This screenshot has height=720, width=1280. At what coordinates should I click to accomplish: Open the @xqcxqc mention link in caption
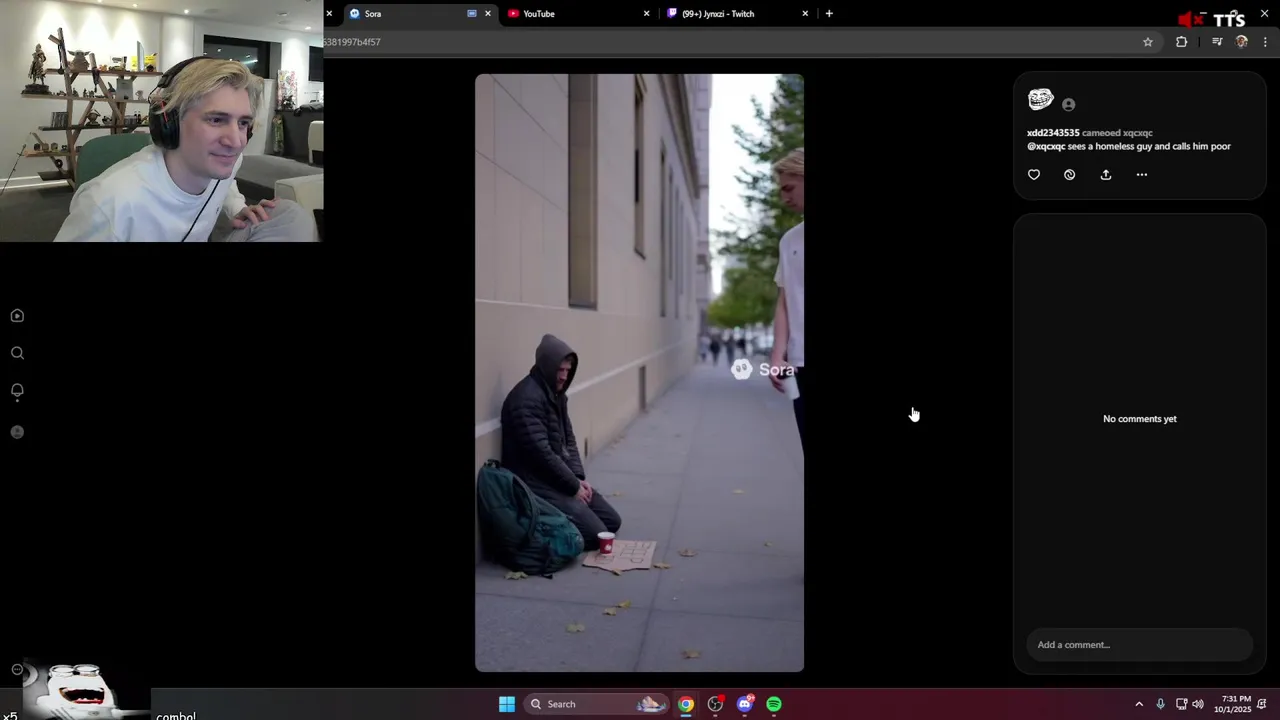click(1046, 146)
